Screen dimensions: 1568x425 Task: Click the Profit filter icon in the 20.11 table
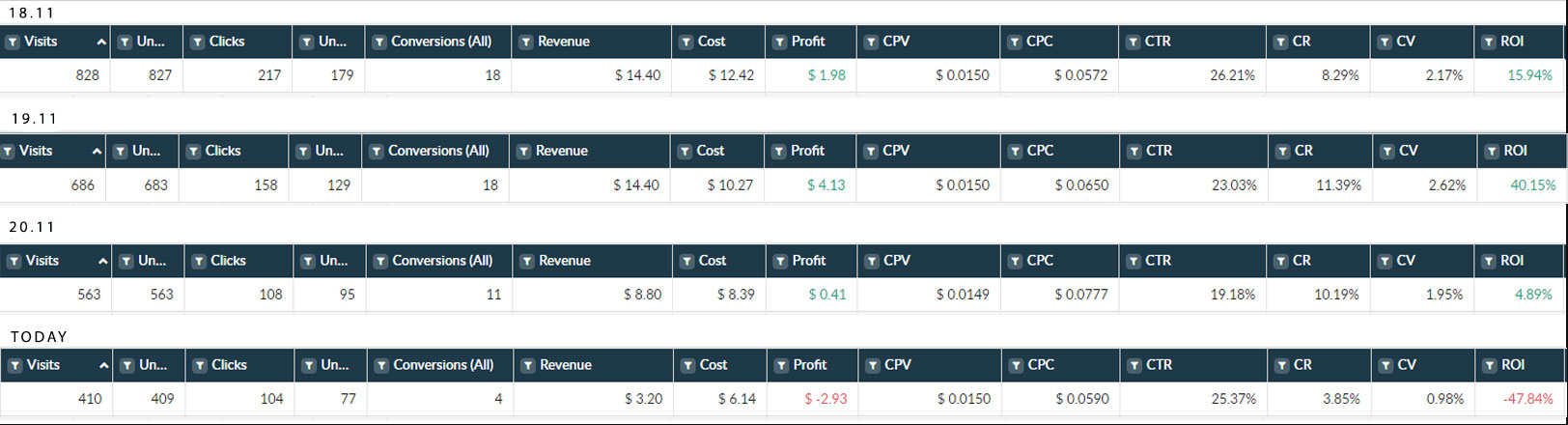click(781, 262)
